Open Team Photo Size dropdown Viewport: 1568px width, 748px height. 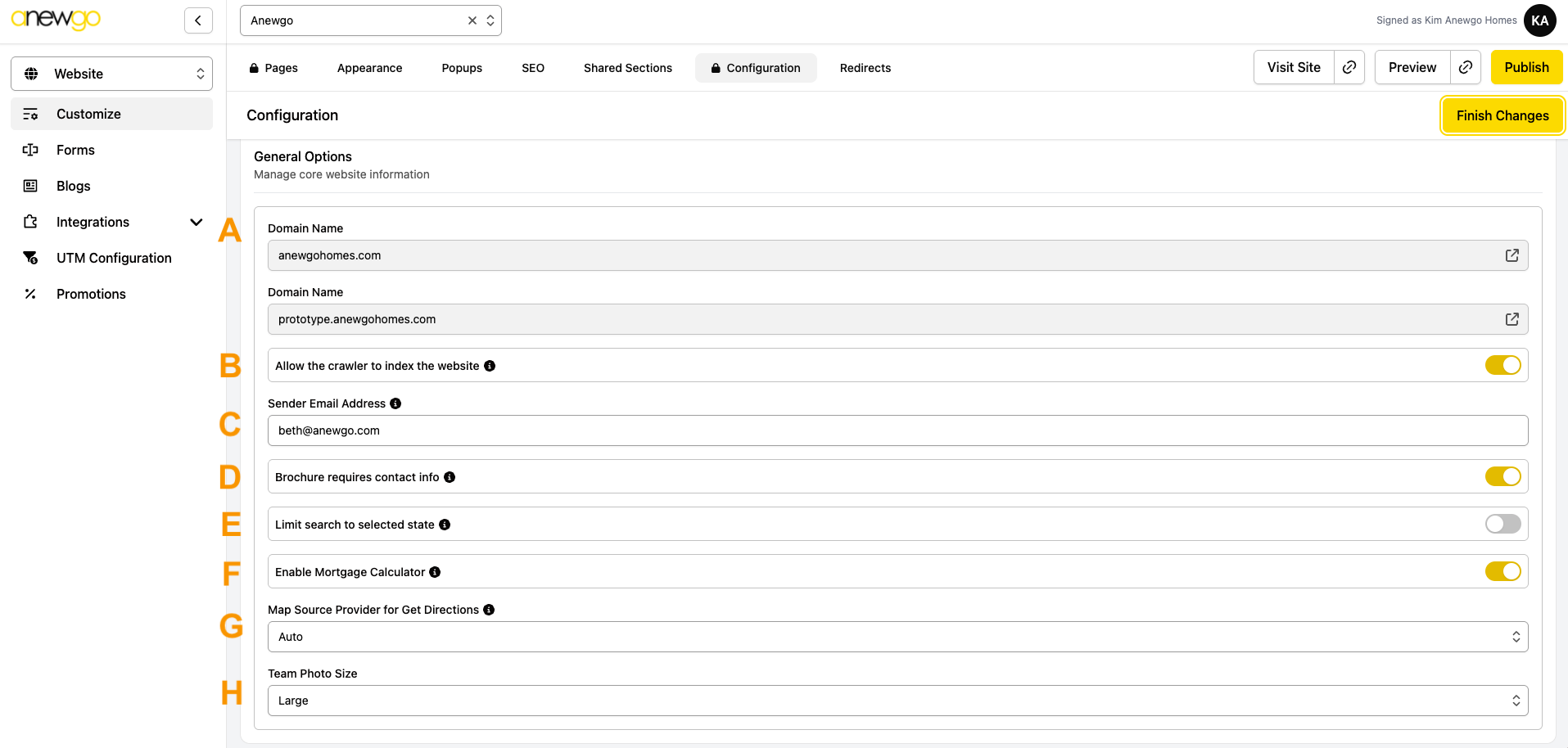[x=897, y=701]
